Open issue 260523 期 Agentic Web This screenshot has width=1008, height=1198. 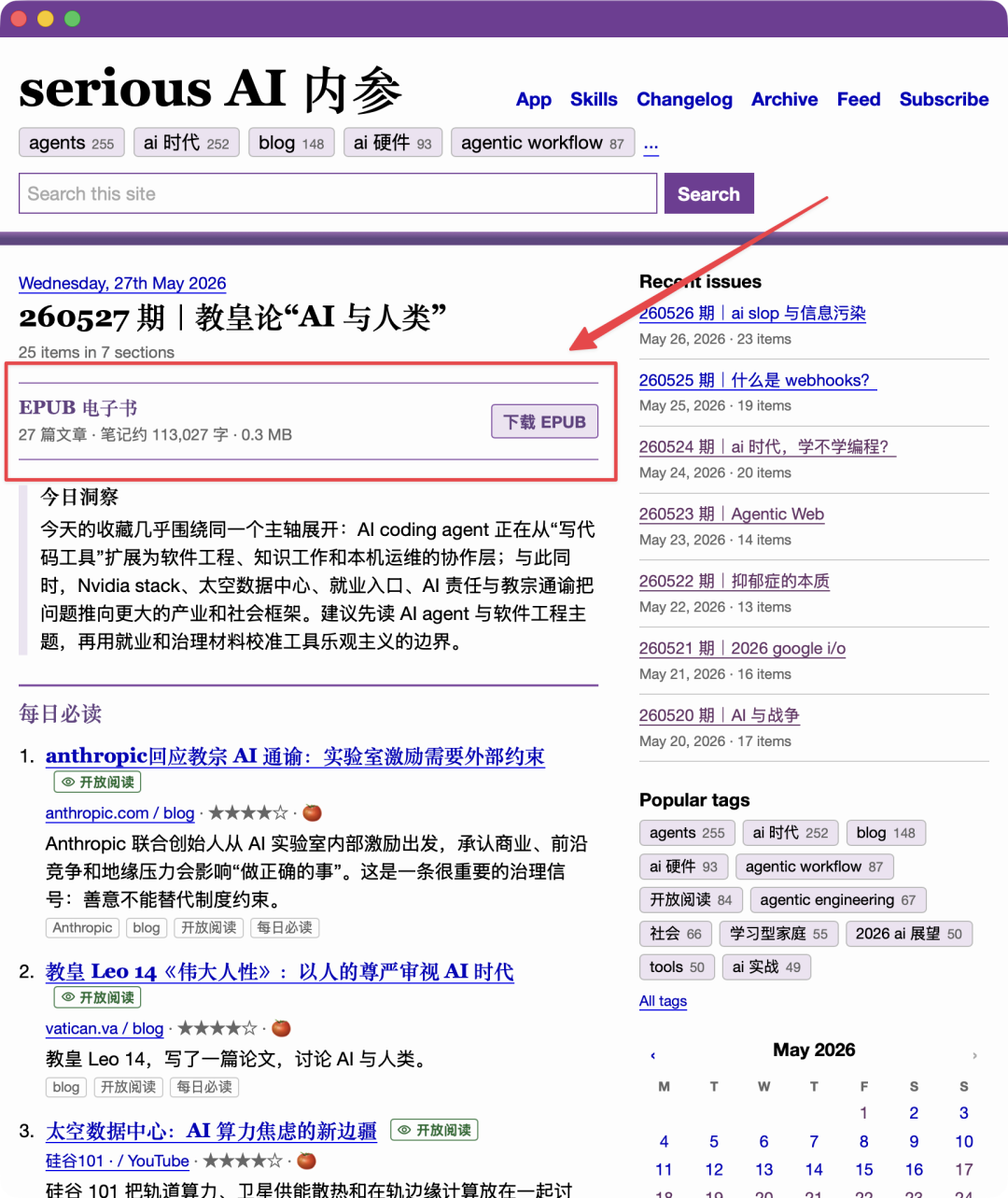click(x=732, y=514)
